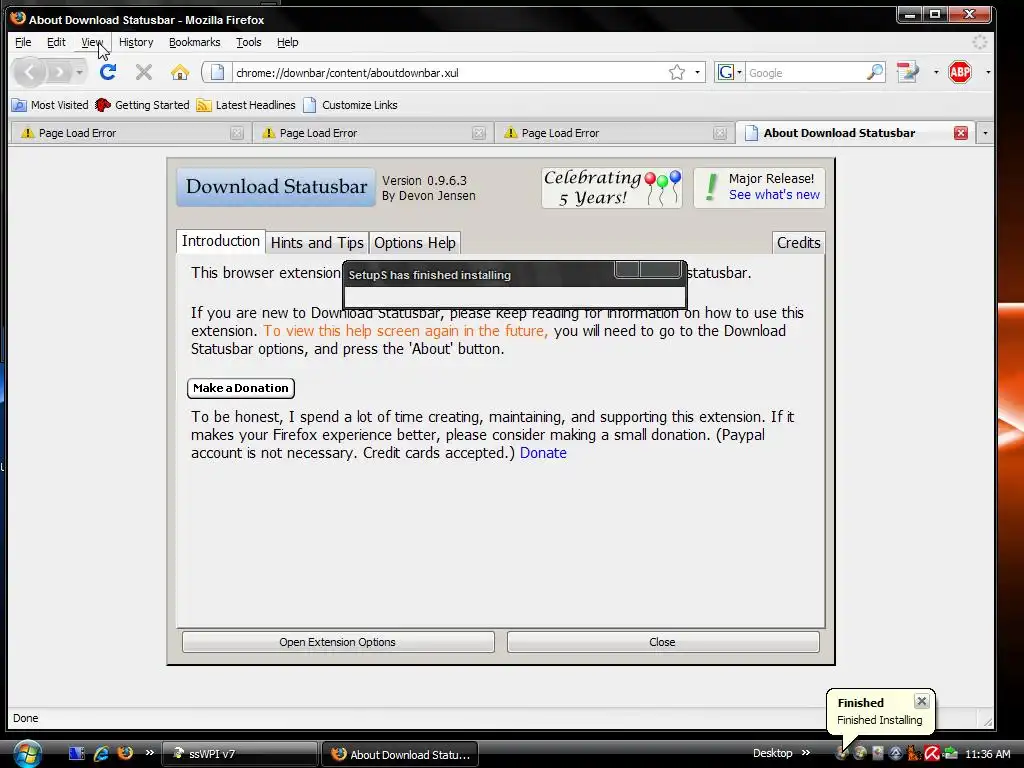Click the page identity icon in address bar

coord(217,72)
